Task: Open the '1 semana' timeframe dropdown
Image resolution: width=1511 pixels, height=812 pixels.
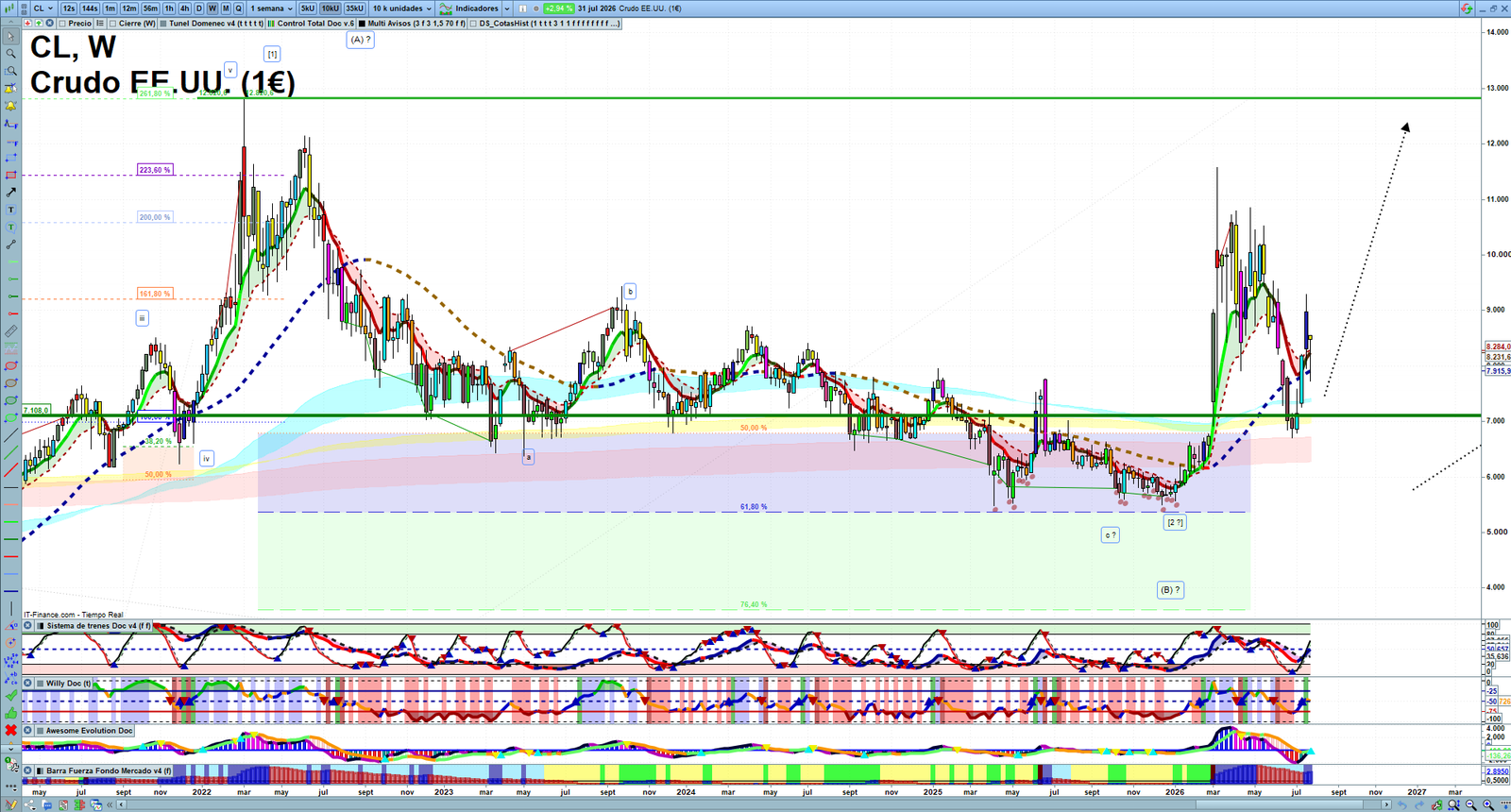Action: pyautogui.click(x=273, y=8)
